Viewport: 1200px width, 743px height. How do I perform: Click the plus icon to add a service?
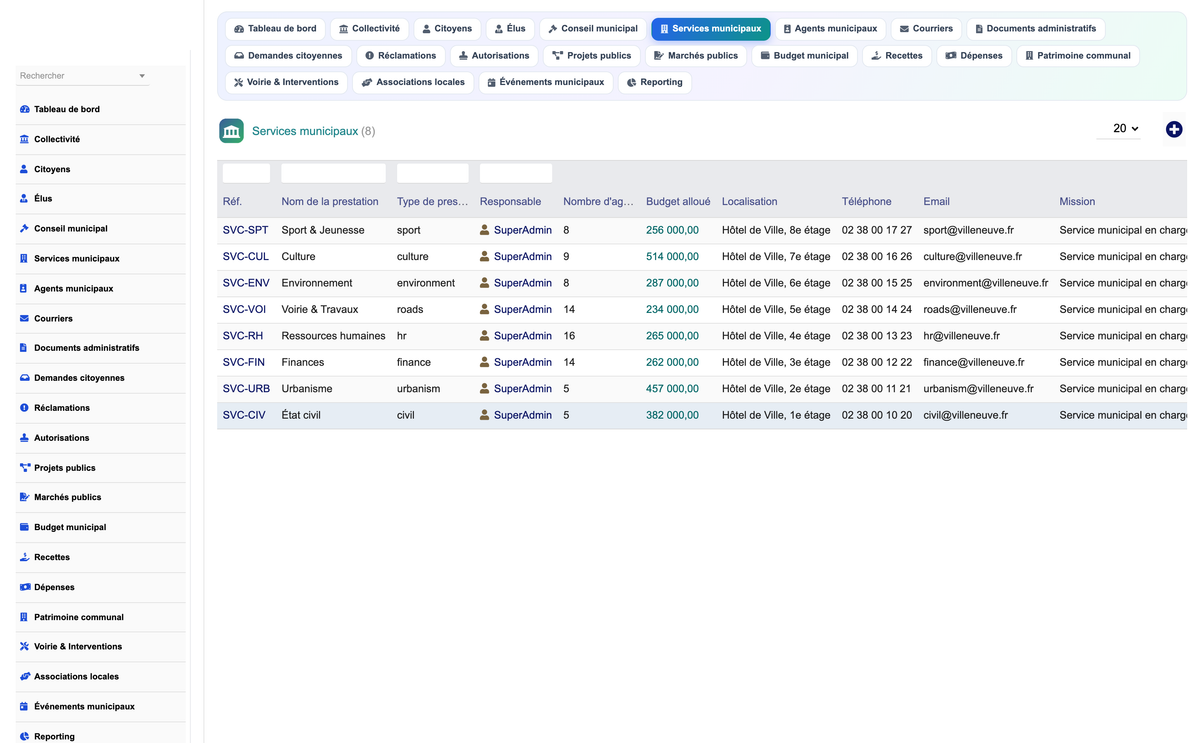(x=1174, y=129)
